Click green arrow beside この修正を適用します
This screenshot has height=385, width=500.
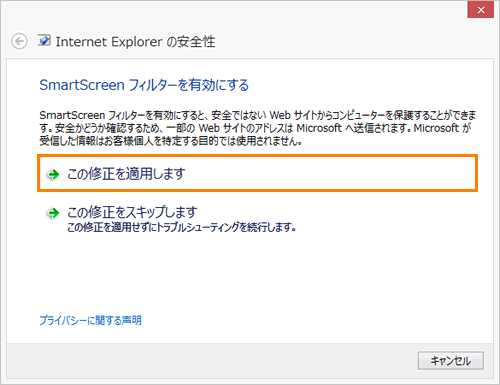(x=53, y=174)
